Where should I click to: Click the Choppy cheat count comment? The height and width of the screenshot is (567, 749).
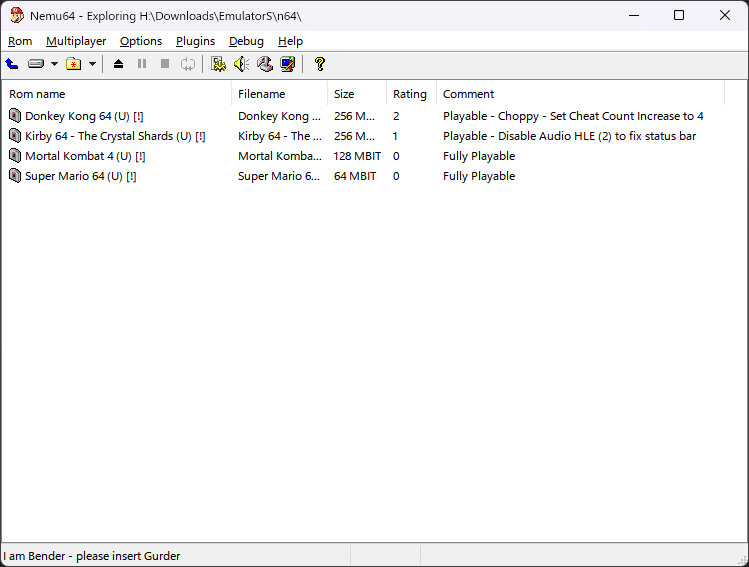click(x=573, y=116)
